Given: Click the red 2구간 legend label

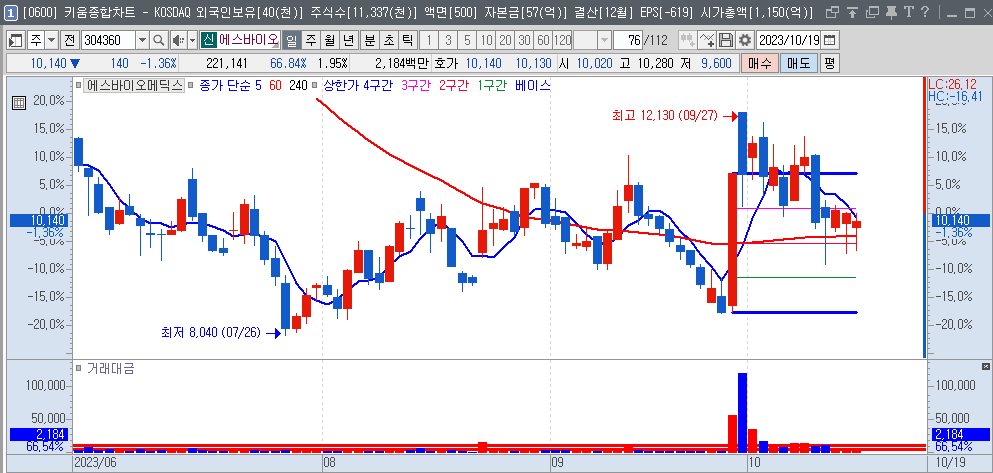Looking at the screenshot, I should (456, 85).
